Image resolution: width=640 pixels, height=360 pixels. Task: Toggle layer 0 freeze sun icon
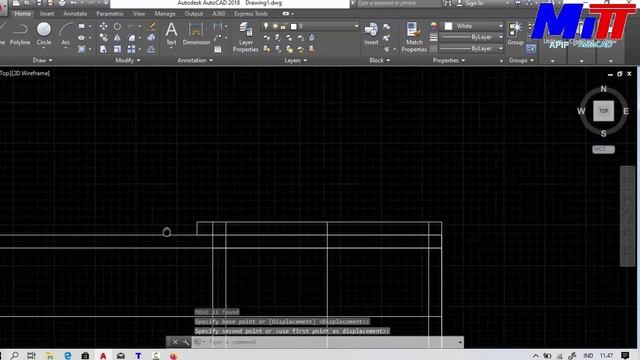point(275,26)
